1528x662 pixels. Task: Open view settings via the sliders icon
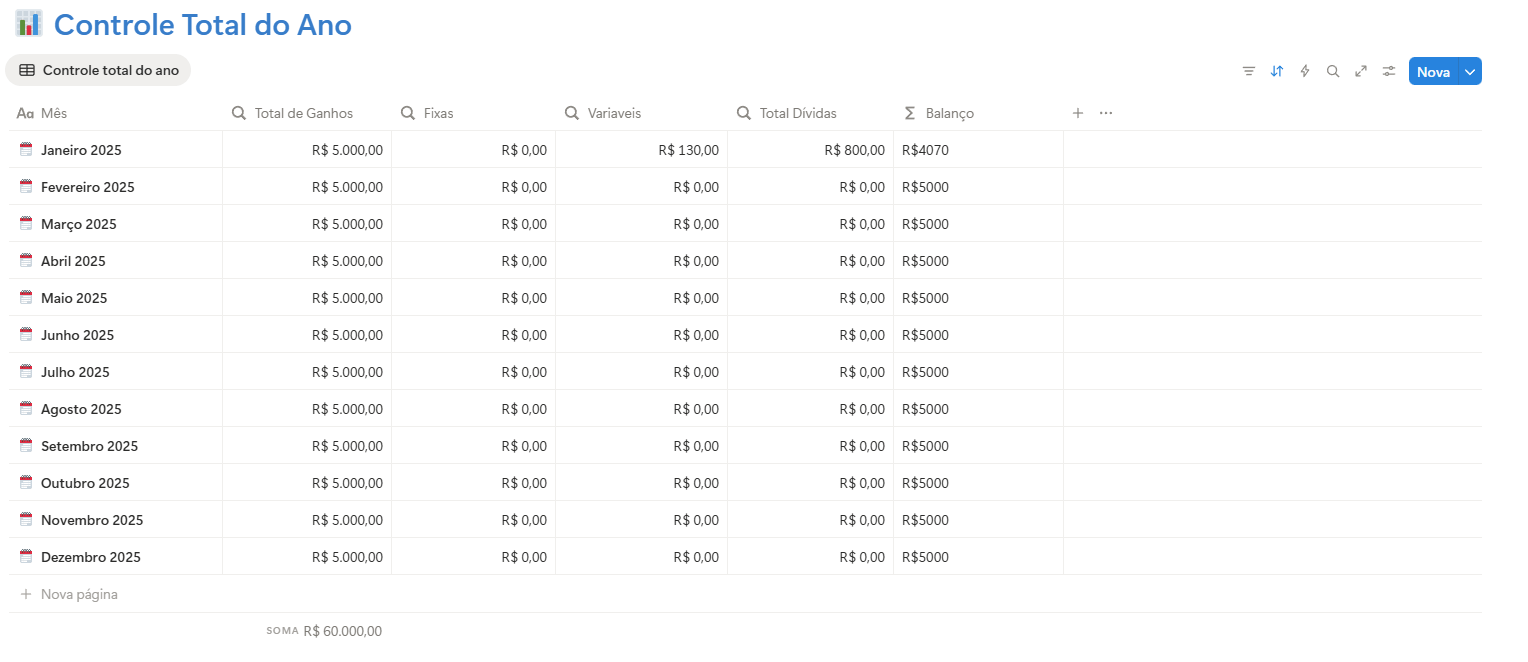(x=1388, y=71)
